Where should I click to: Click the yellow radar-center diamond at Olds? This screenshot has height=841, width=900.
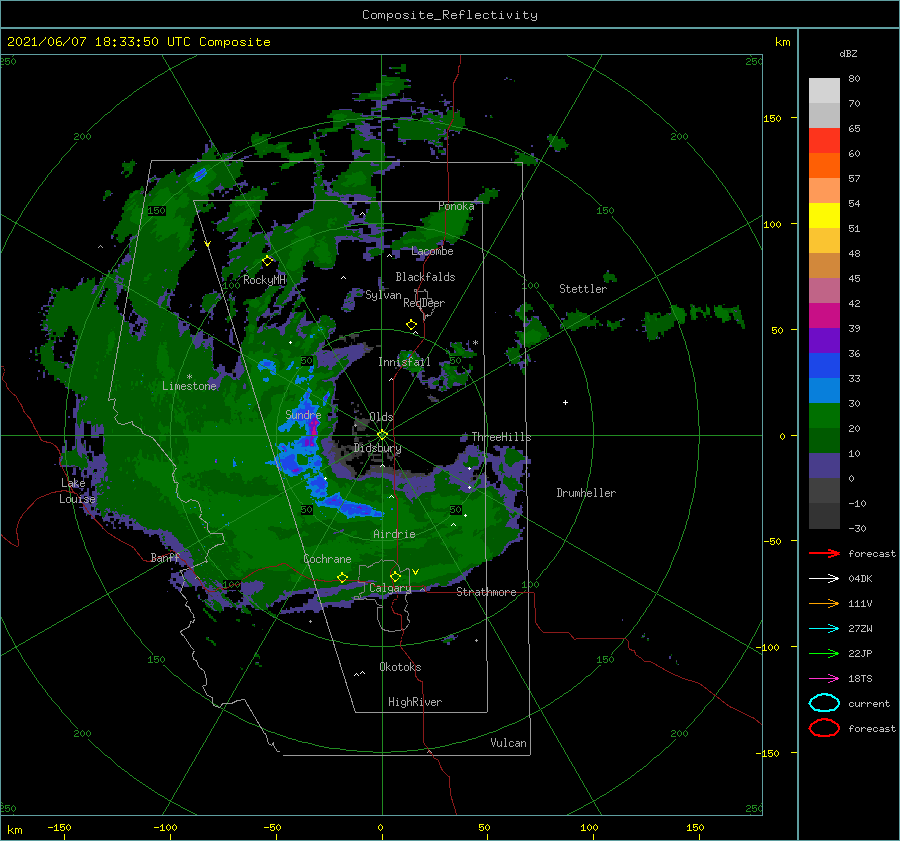coord(382,435)
